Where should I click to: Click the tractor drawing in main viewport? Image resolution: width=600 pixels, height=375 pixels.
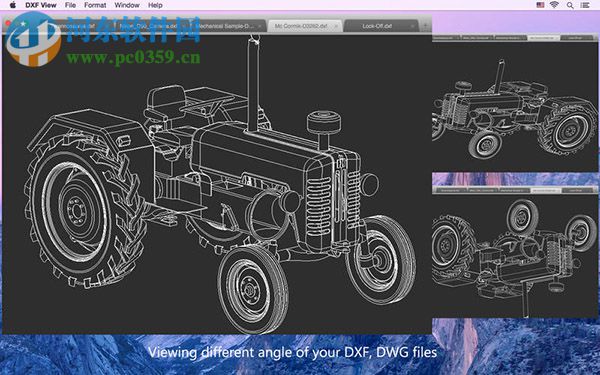[220, 184]
